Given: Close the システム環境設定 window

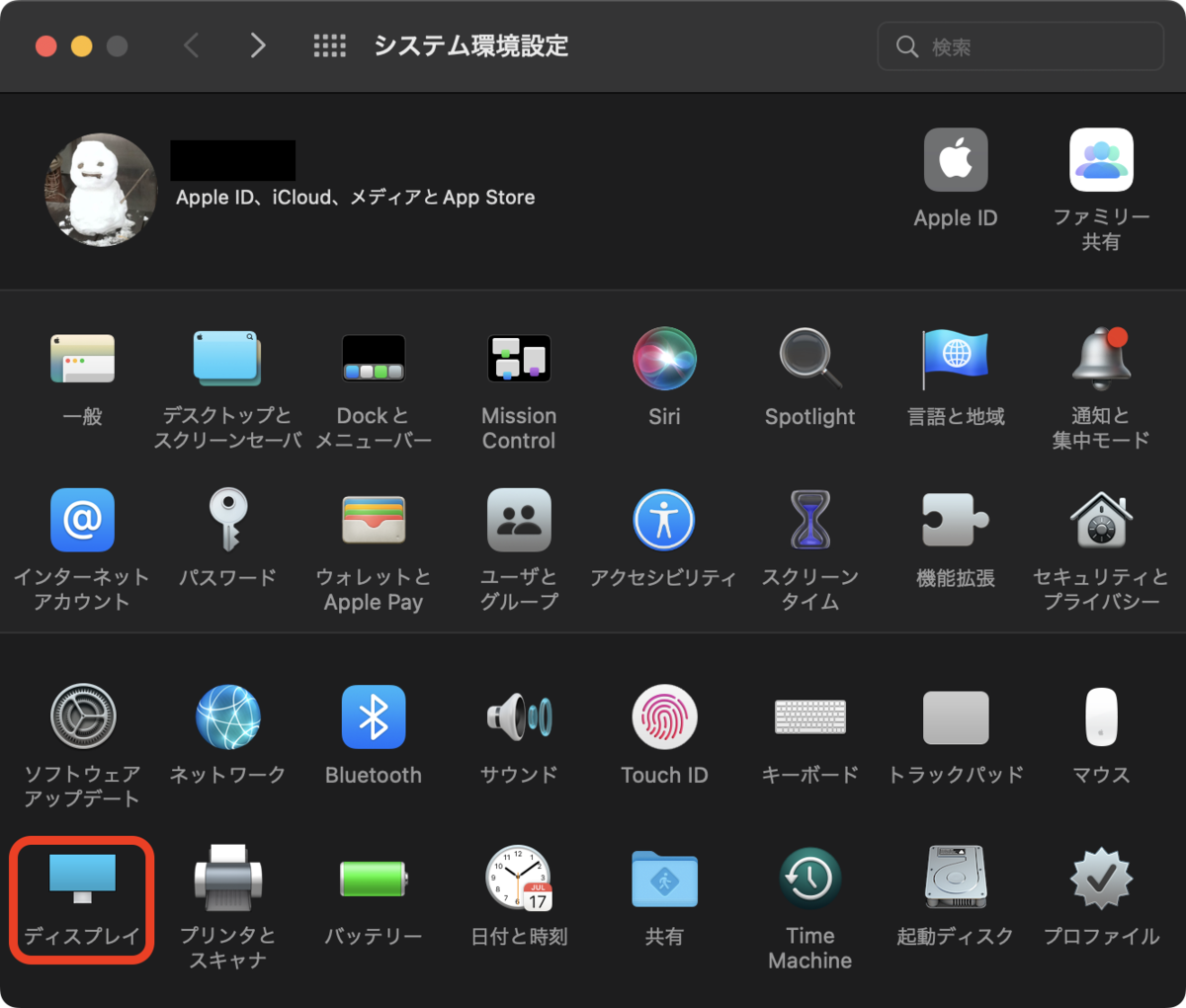Looking at the screenshot, I should click(x=46, y=46).
